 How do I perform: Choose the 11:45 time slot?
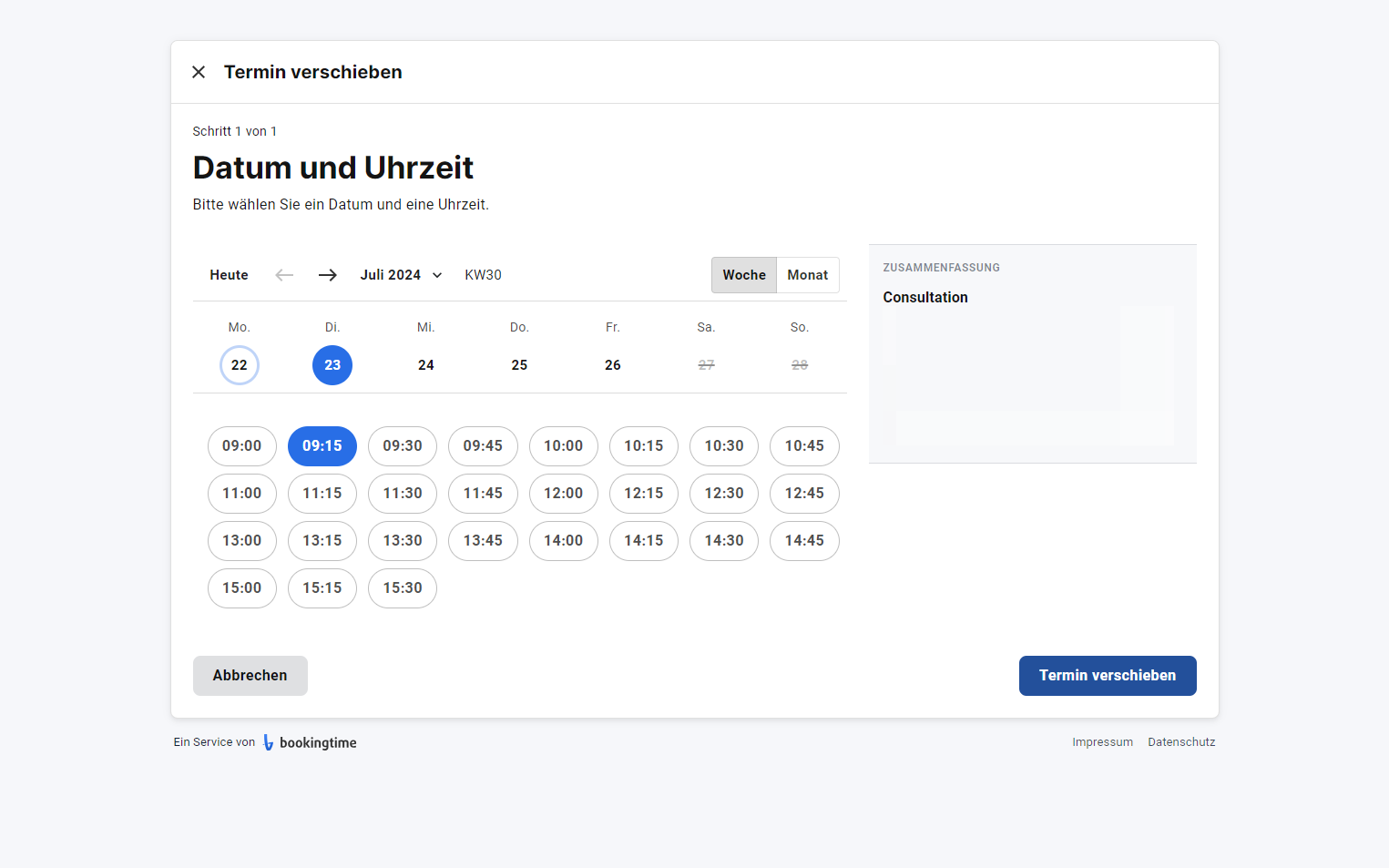[483, 494]
